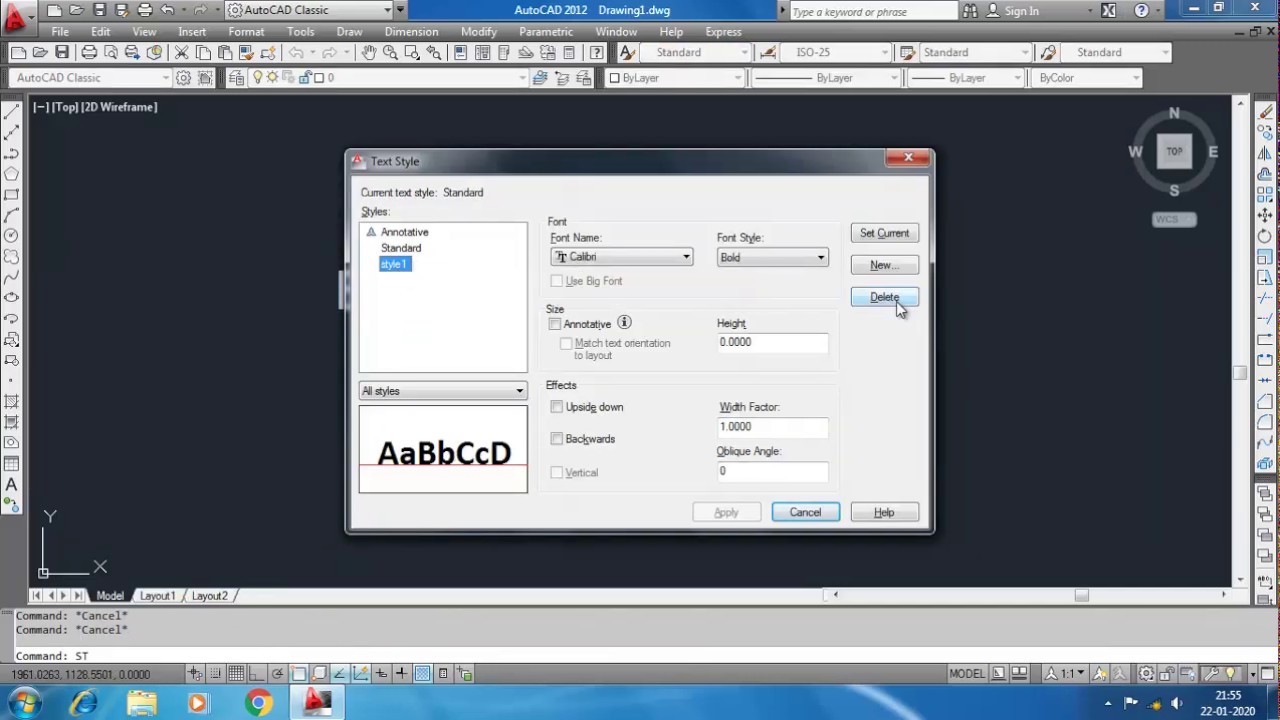Check the Backwards effect
The image size is (1280, 720).
(x=557, y=439)
